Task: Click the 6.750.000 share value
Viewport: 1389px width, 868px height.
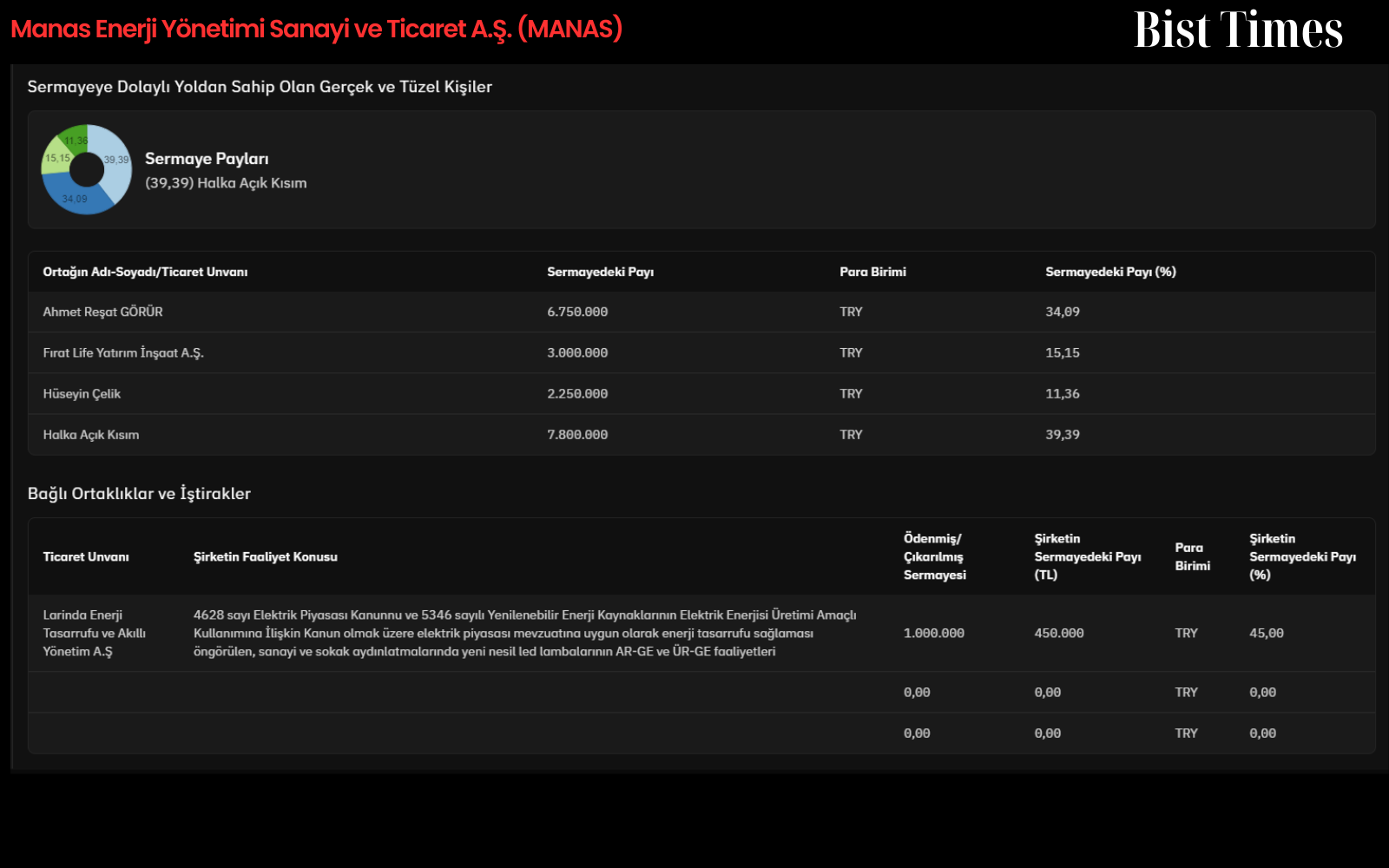Action: click(x=577, y=312)
